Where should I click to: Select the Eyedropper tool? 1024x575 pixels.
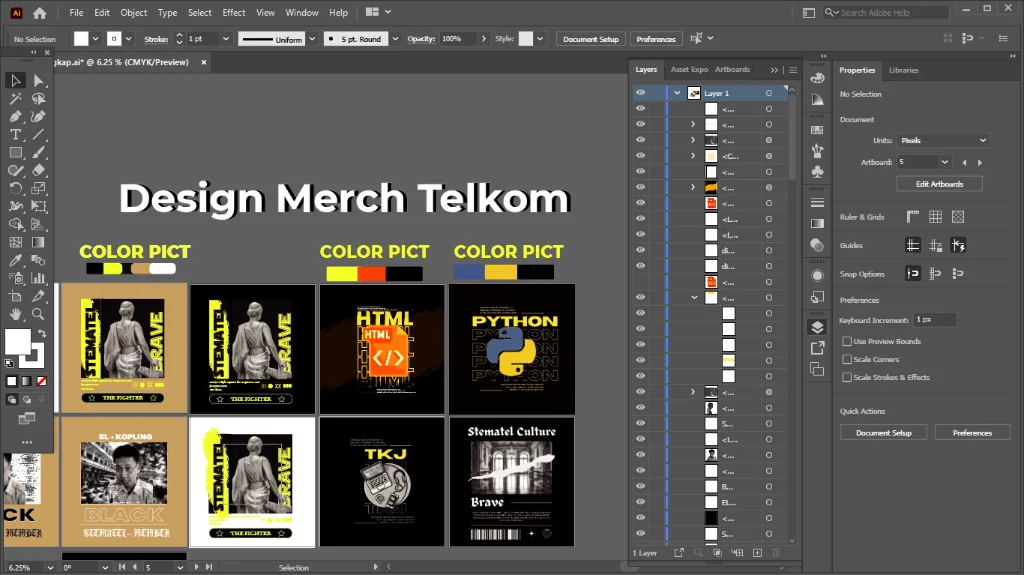tap(16, 260)
